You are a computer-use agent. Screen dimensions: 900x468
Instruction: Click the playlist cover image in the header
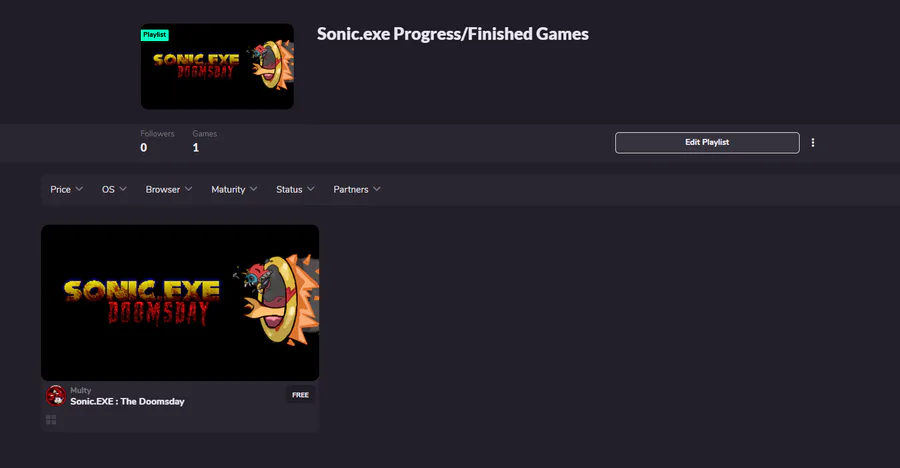[x=217, y=67]
